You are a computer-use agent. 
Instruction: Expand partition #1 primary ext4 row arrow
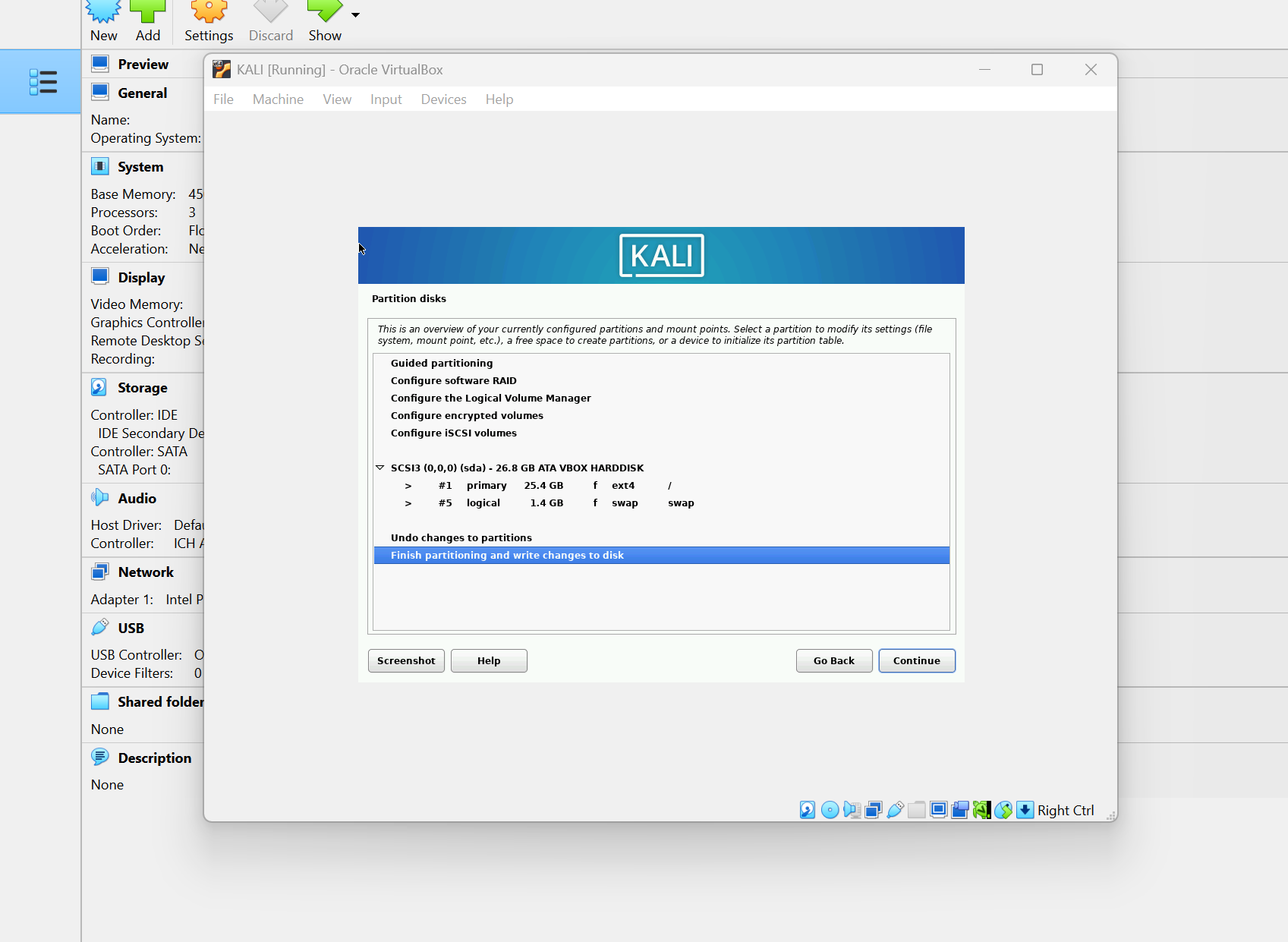[x=408, y=486]
